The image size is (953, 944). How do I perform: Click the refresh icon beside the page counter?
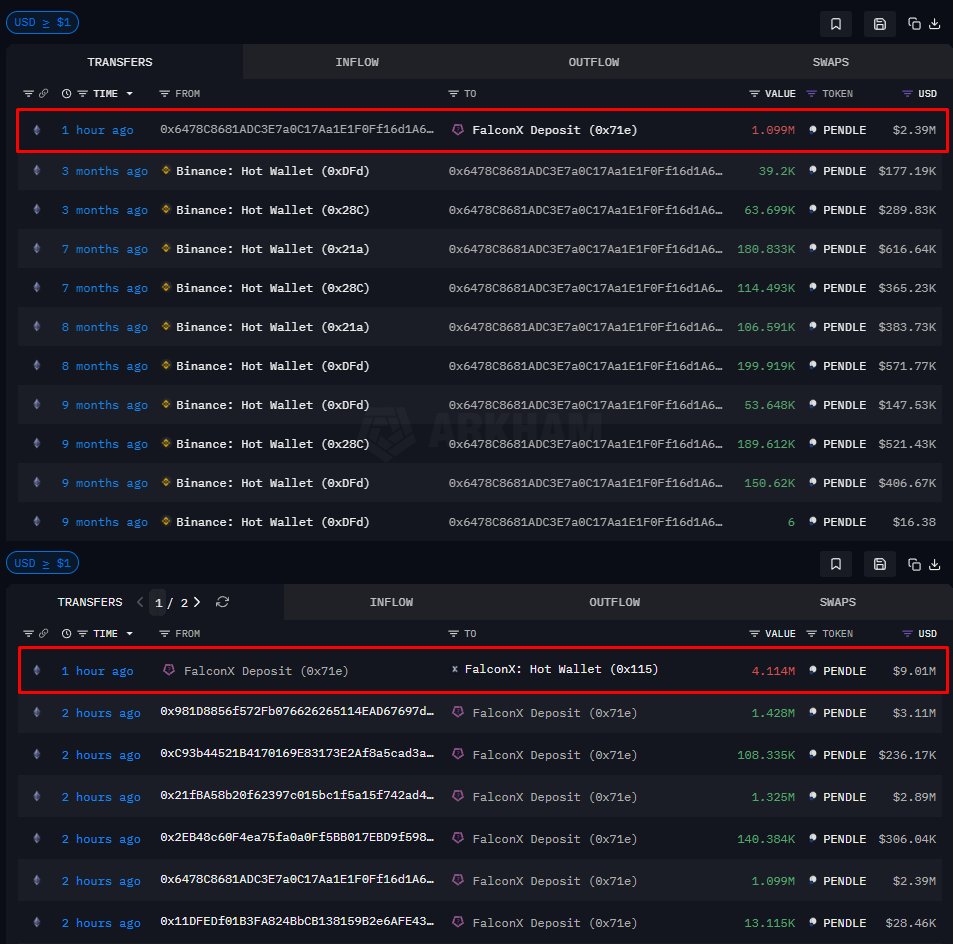[x=222, y=602]
